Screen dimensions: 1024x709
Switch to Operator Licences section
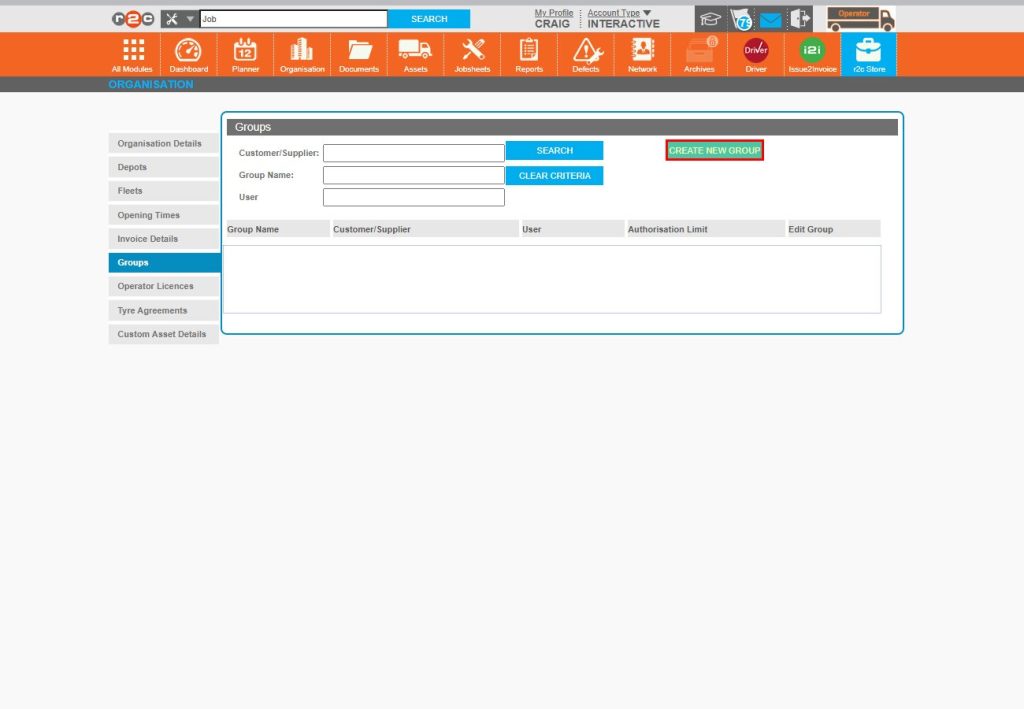tap(163, 286)
